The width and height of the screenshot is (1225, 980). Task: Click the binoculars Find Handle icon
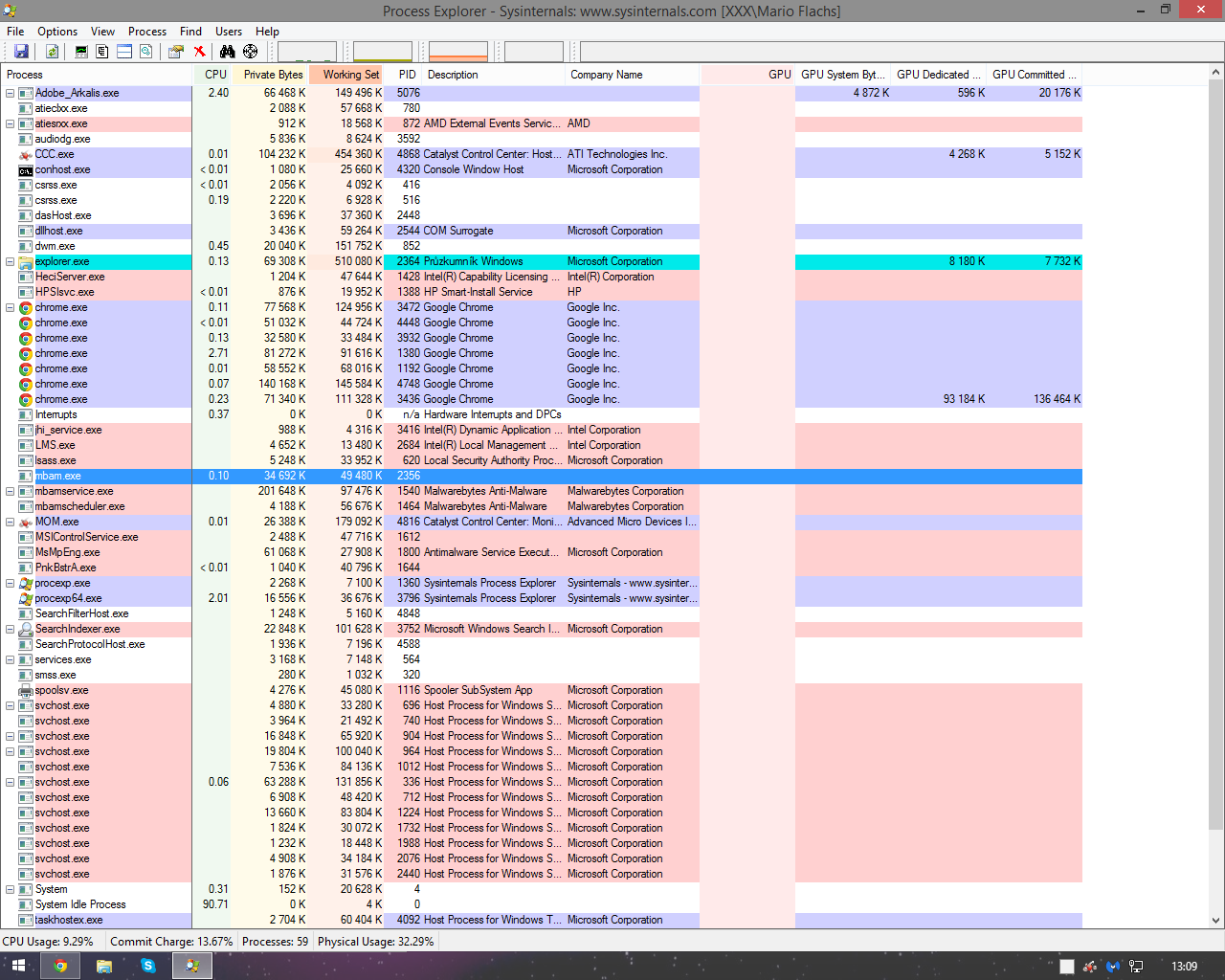tap(227, 52)
